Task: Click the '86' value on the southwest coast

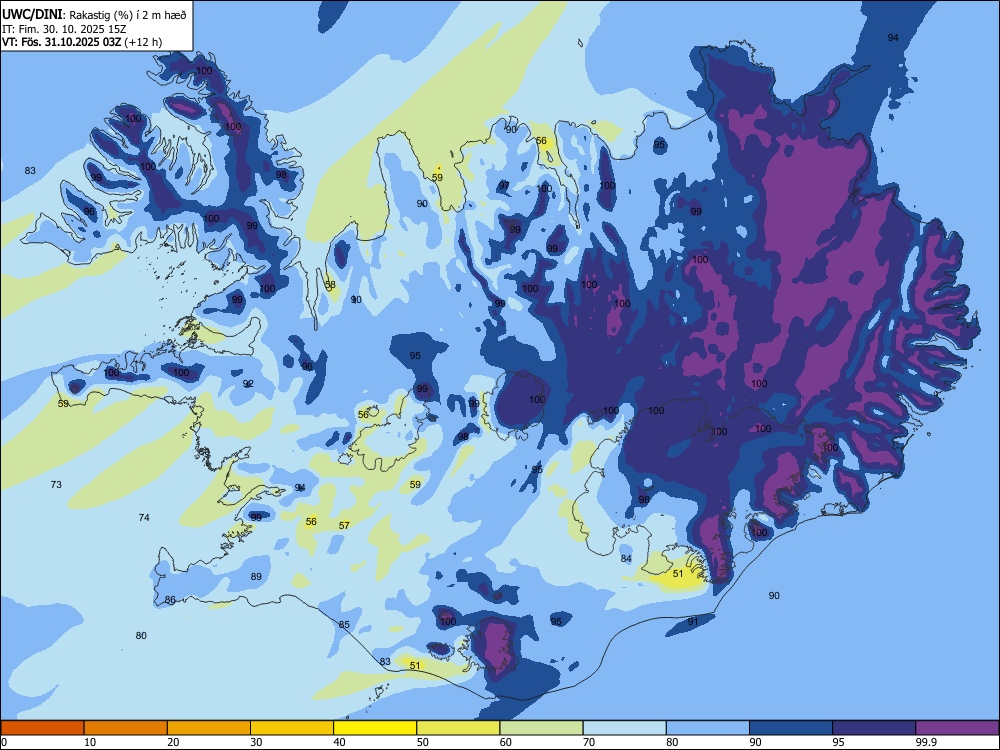Action: click(x=170, y=599)
